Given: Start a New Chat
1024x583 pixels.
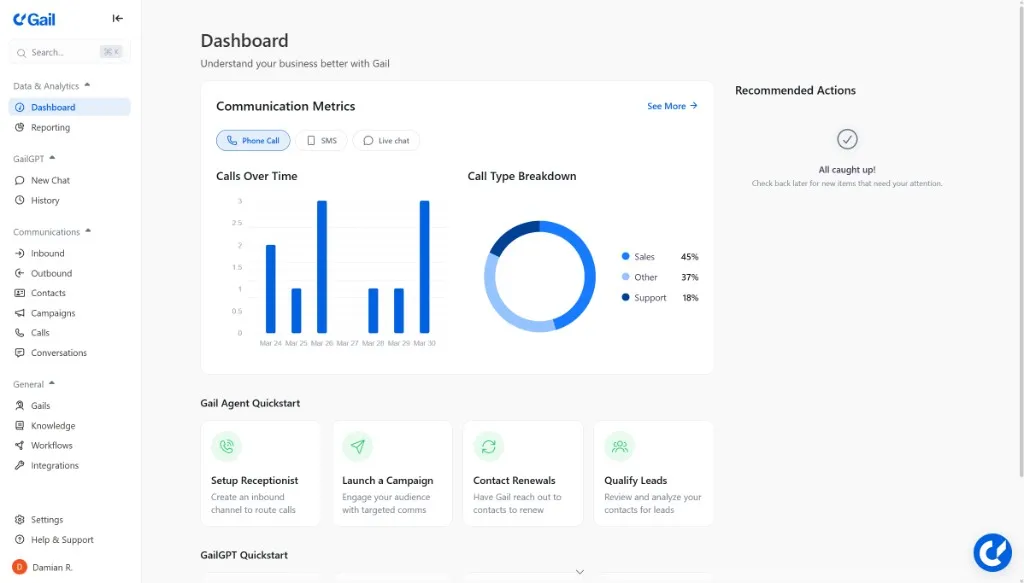Looking at the screenshot, I should [69, 180].
